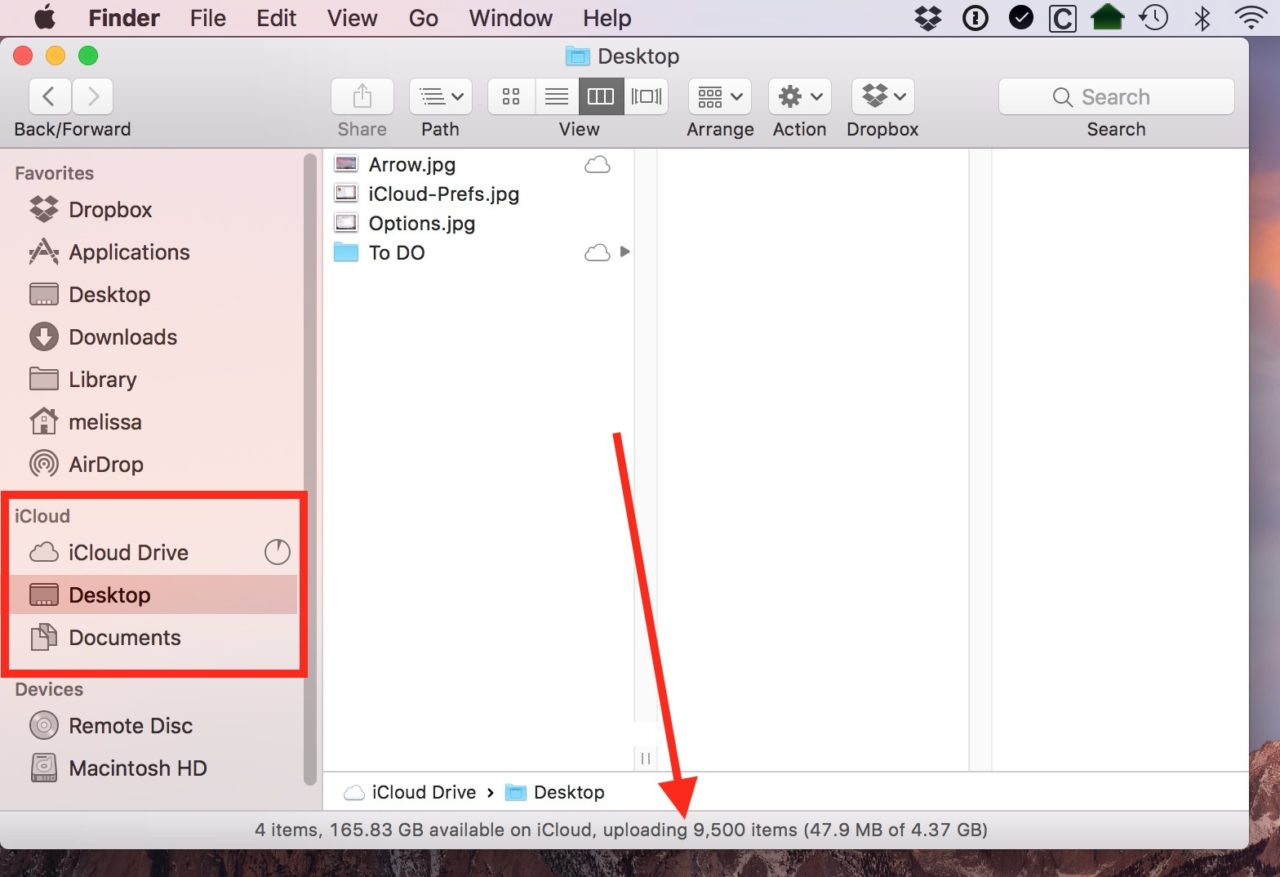Open the Bluetooth status menu

click(1203, 18)
